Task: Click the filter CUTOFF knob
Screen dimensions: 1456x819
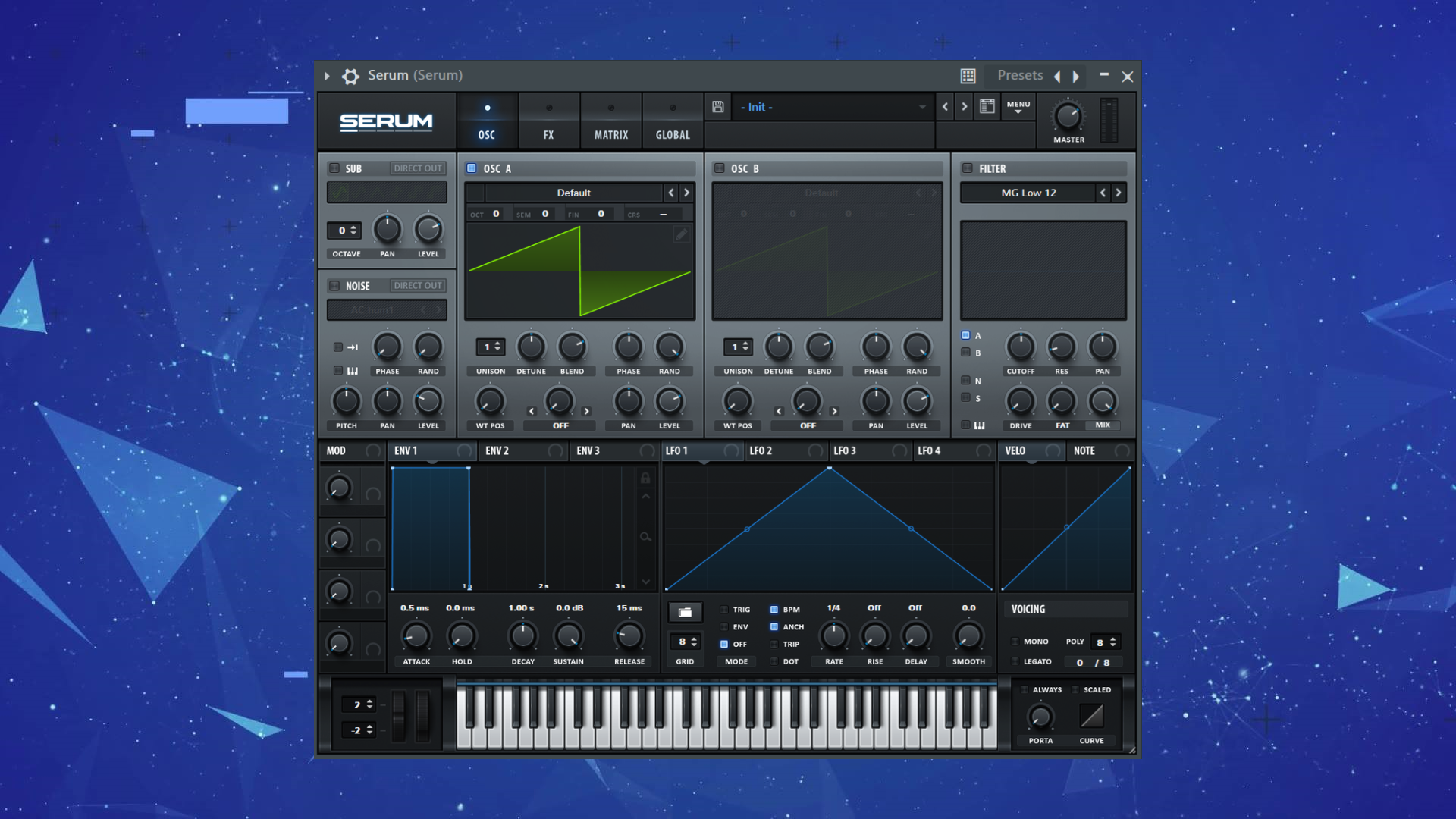Action: click(x=1020, y=347)
